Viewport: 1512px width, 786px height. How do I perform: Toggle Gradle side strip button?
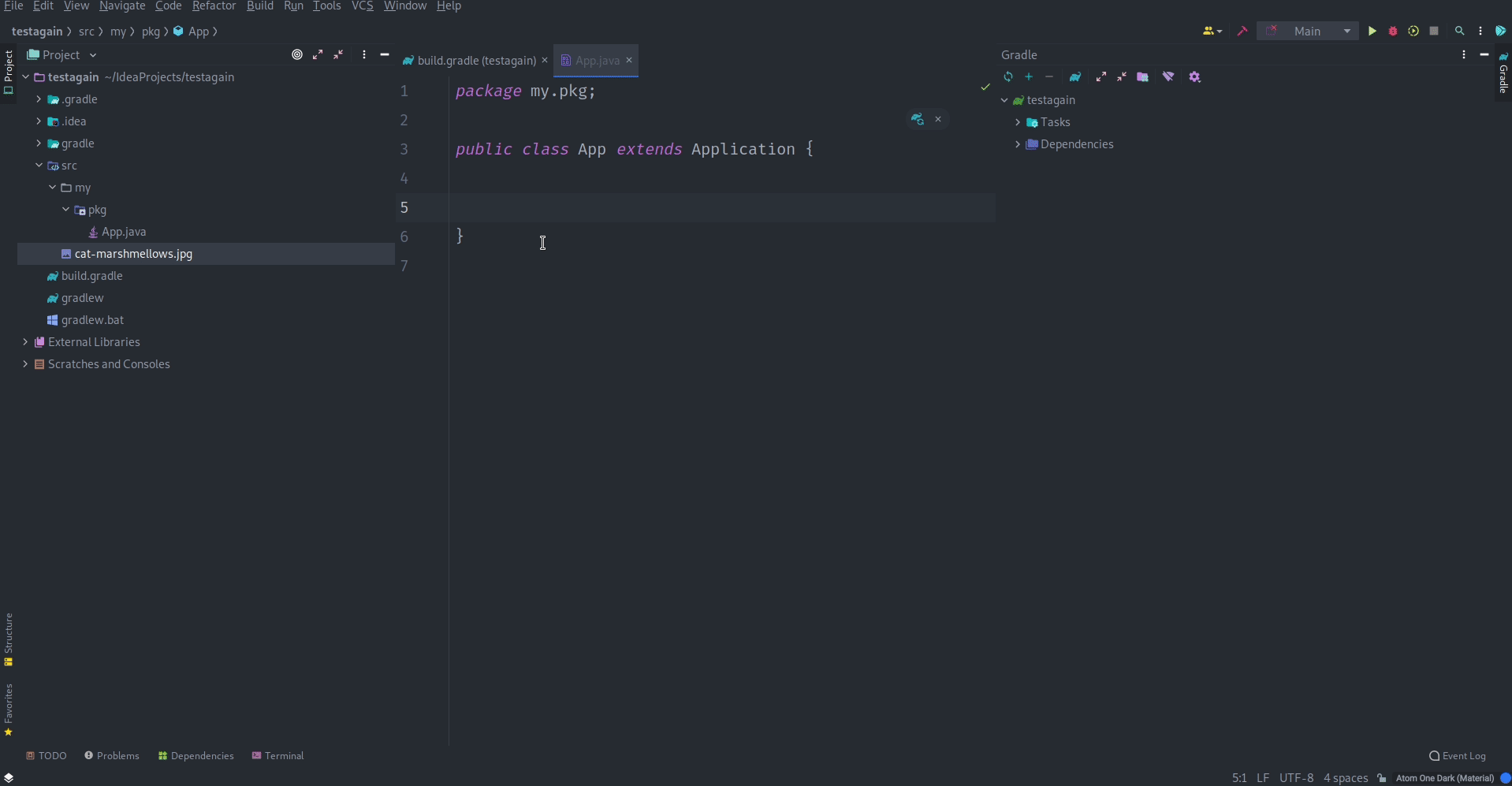1503,73
